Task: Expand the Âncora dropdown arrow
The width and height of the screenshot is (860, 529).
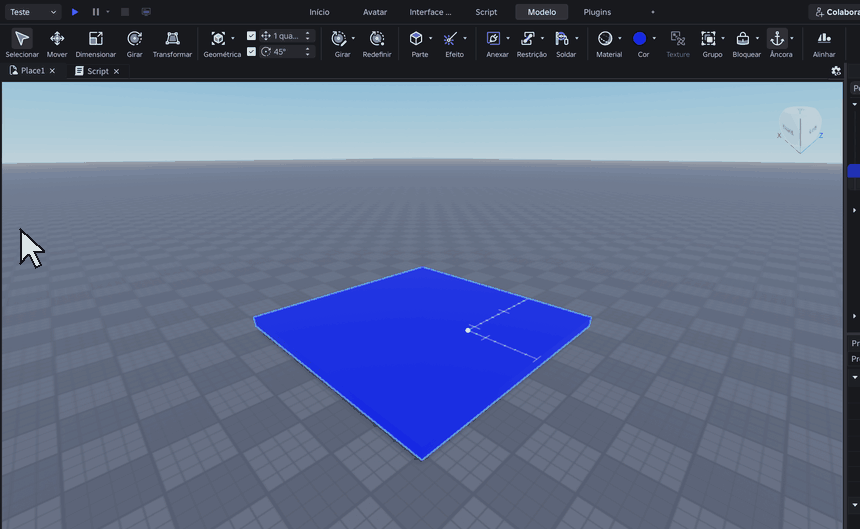Action: (x=792, y=38)
